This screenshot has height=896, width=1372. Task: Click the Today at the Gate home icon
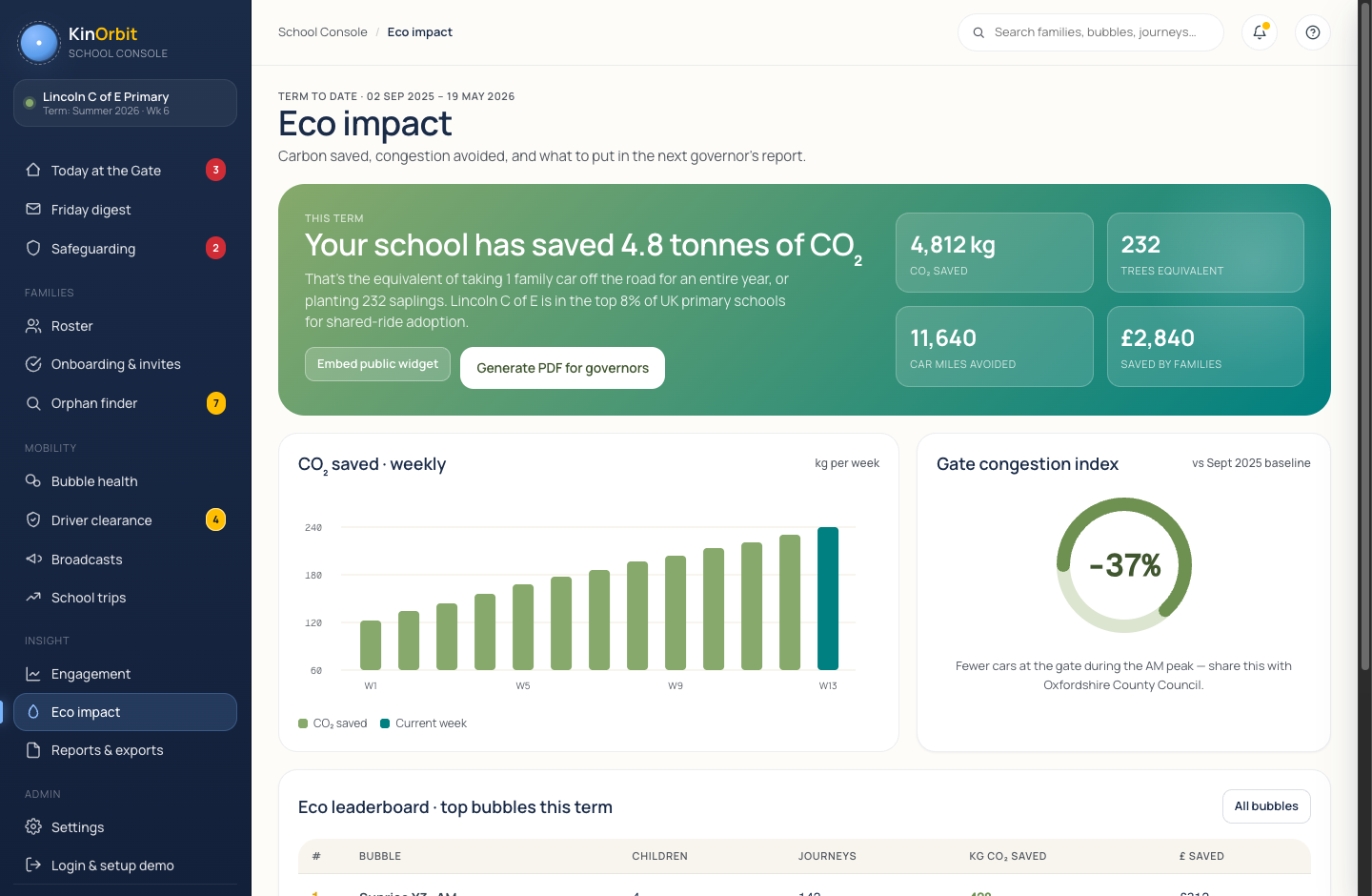click(x=33, y=170)
